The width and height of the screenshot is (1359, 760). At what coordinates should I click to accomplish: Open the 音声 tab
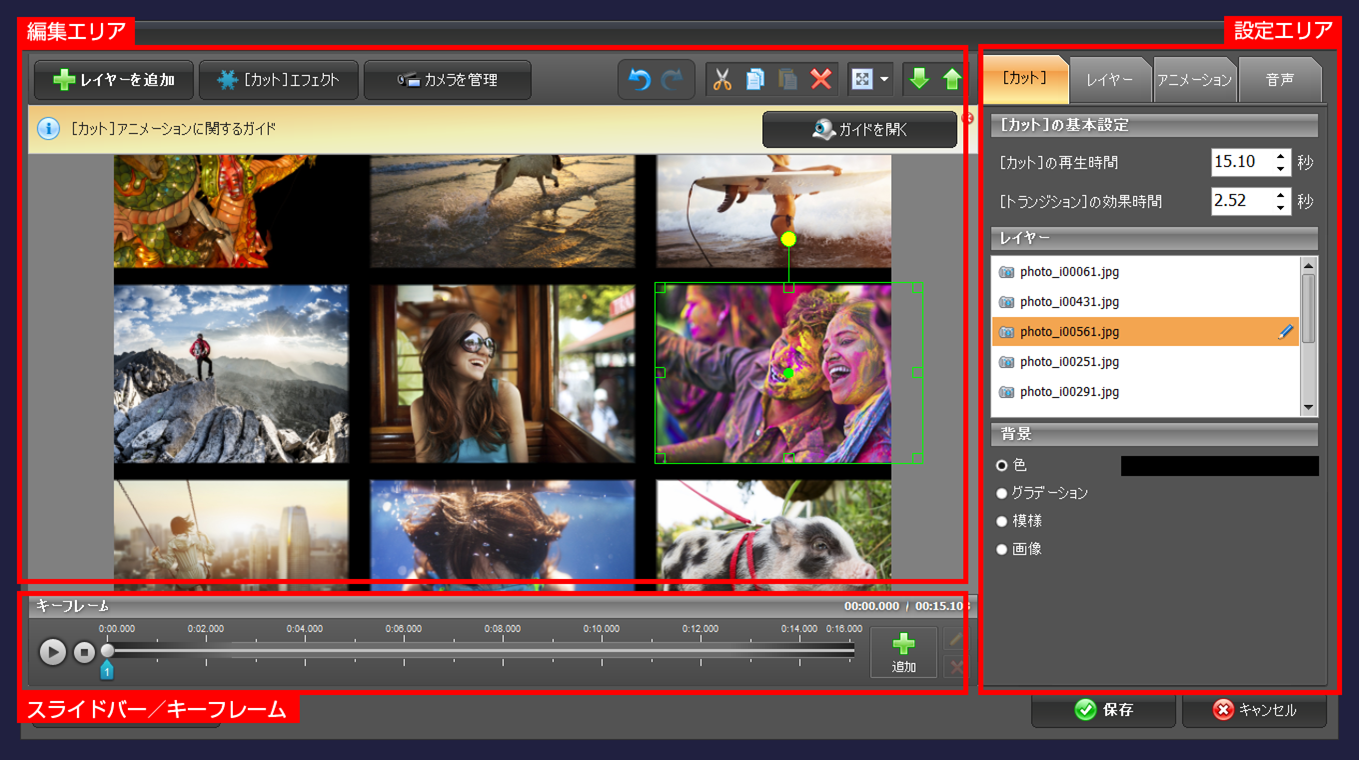pyautogui.click(x=1279, y=80)
